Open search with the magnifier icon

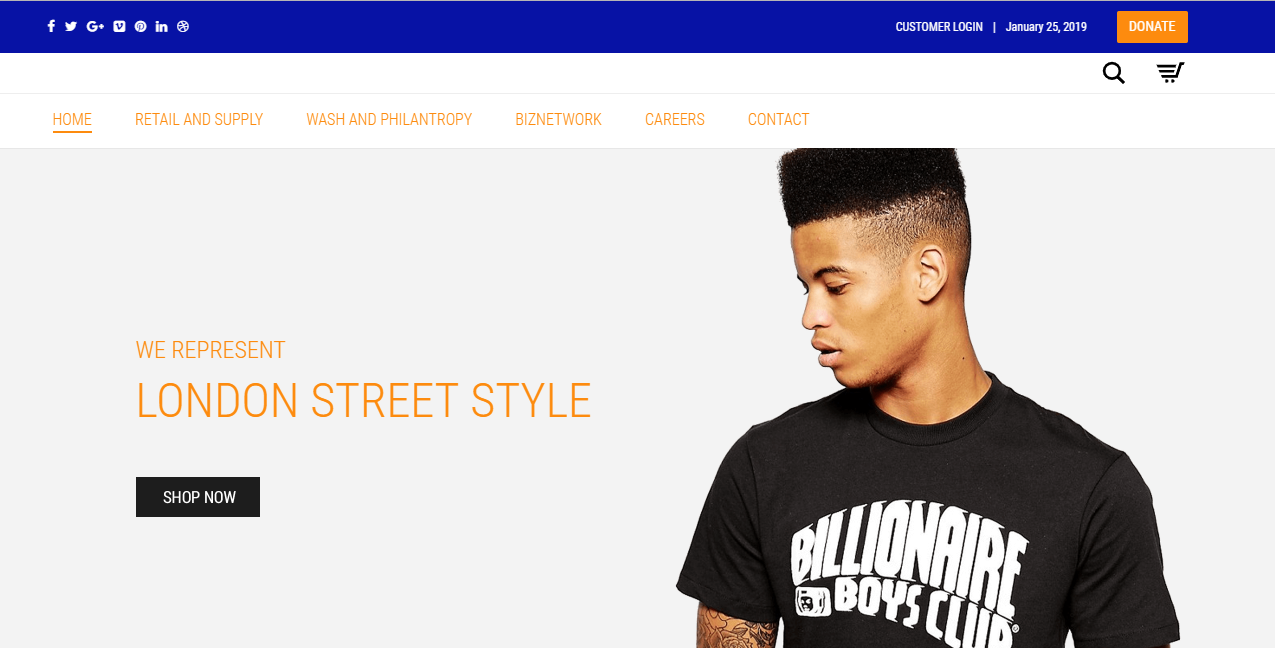click(x=1113, y=73)
